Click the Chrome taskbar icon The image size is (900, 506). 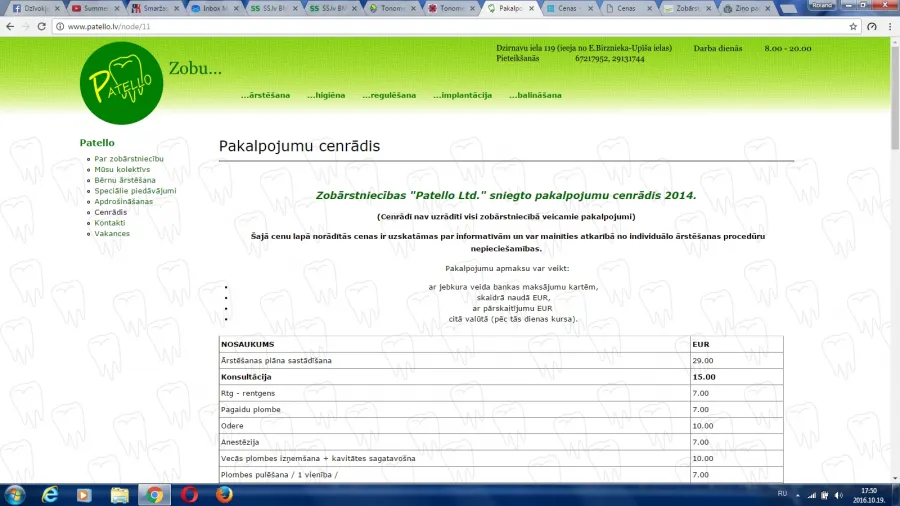(x=154, y=495)
